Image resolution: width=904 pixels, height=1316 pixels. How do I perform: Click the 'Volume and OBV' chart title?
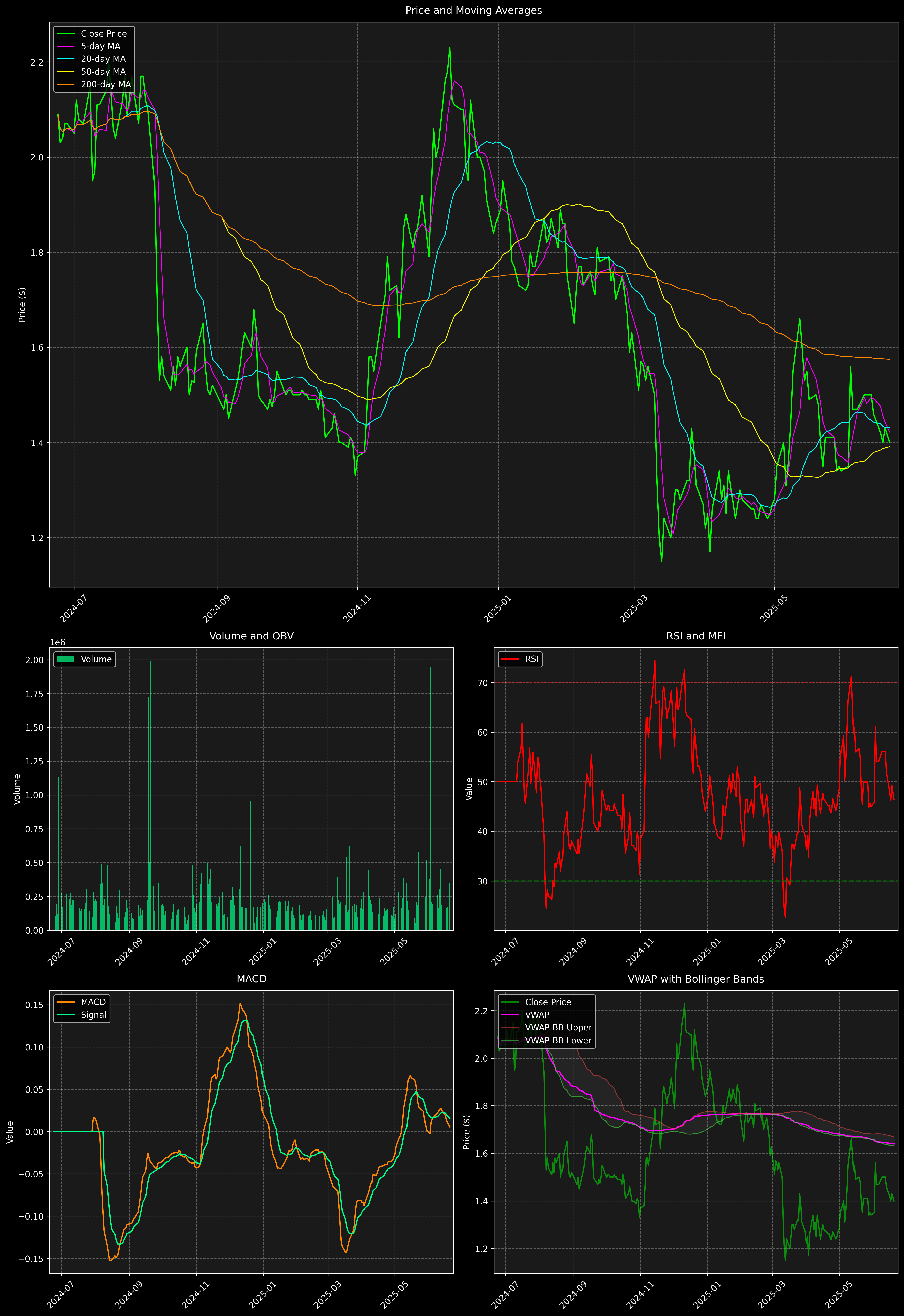[252, 636]
